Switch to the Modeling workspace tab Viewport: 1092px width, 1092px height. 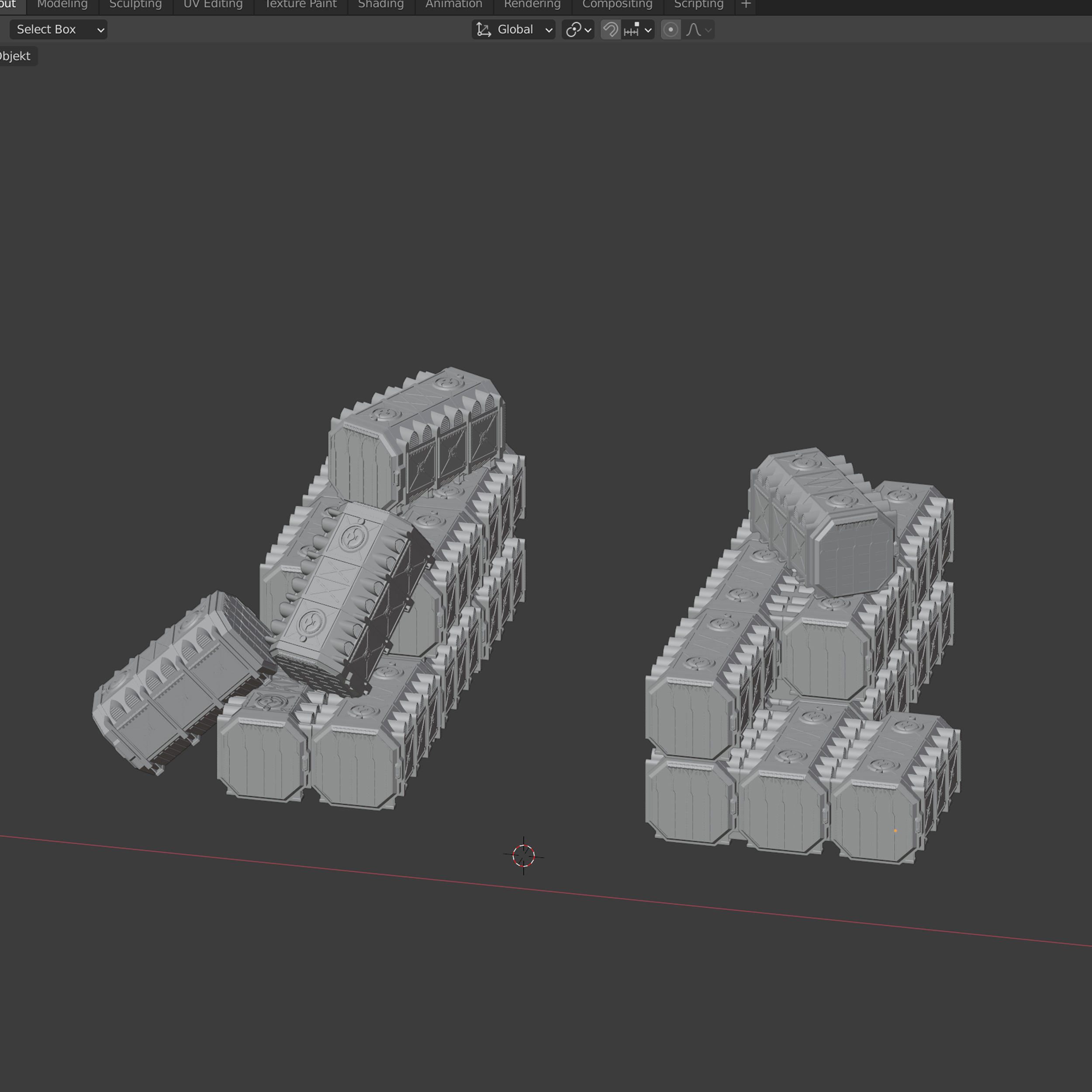(x=62, y=4)
